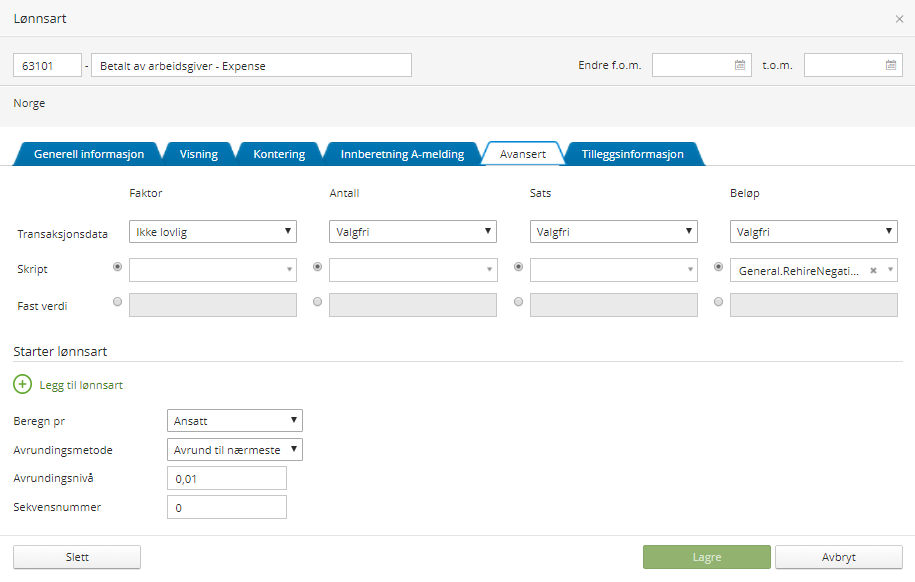
Task: Go to the Tilleggsinformasjon tab
Action: click(633, 154)
